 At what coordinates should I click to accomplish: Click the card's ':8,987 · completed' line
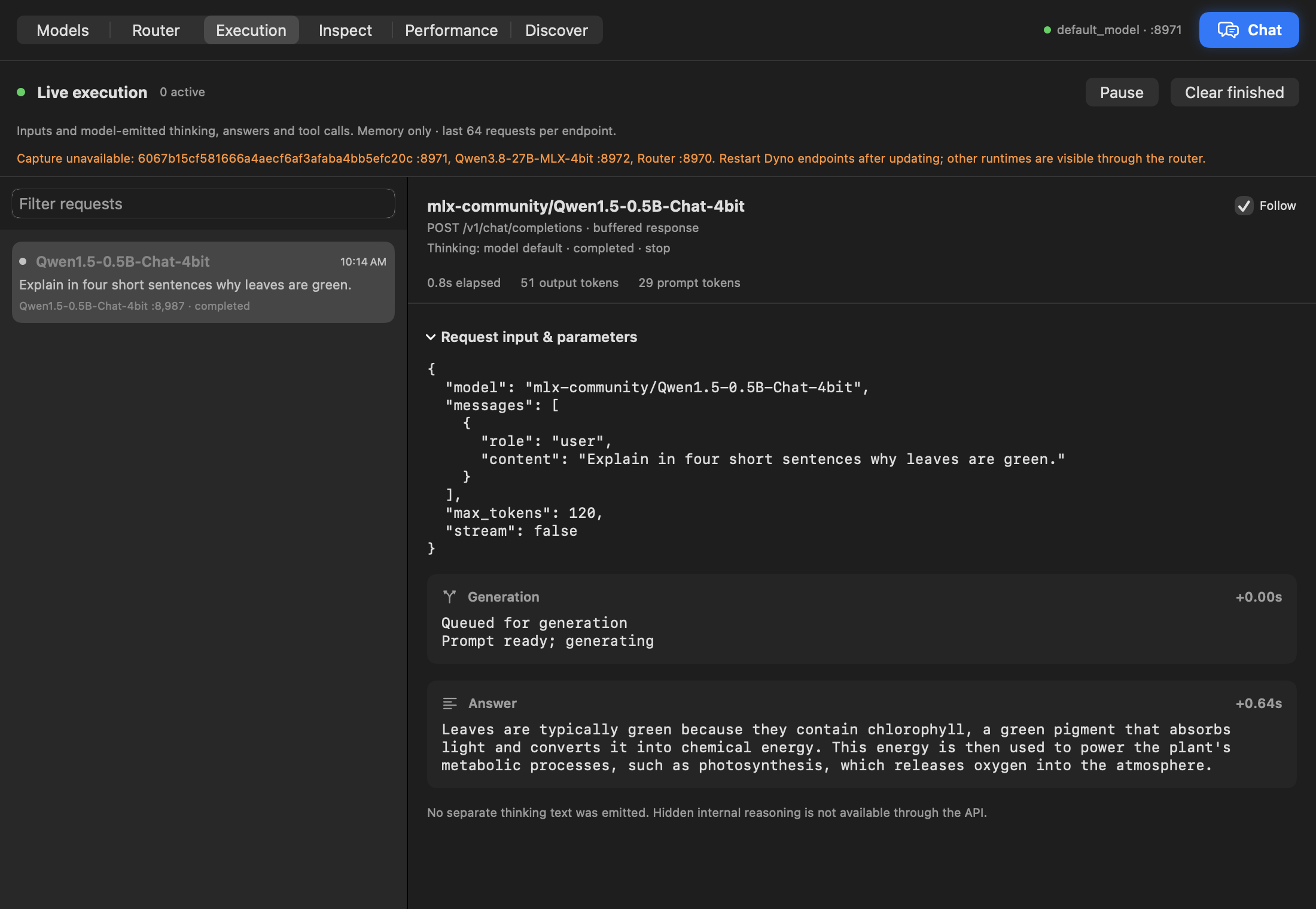[x=135, y=306]
